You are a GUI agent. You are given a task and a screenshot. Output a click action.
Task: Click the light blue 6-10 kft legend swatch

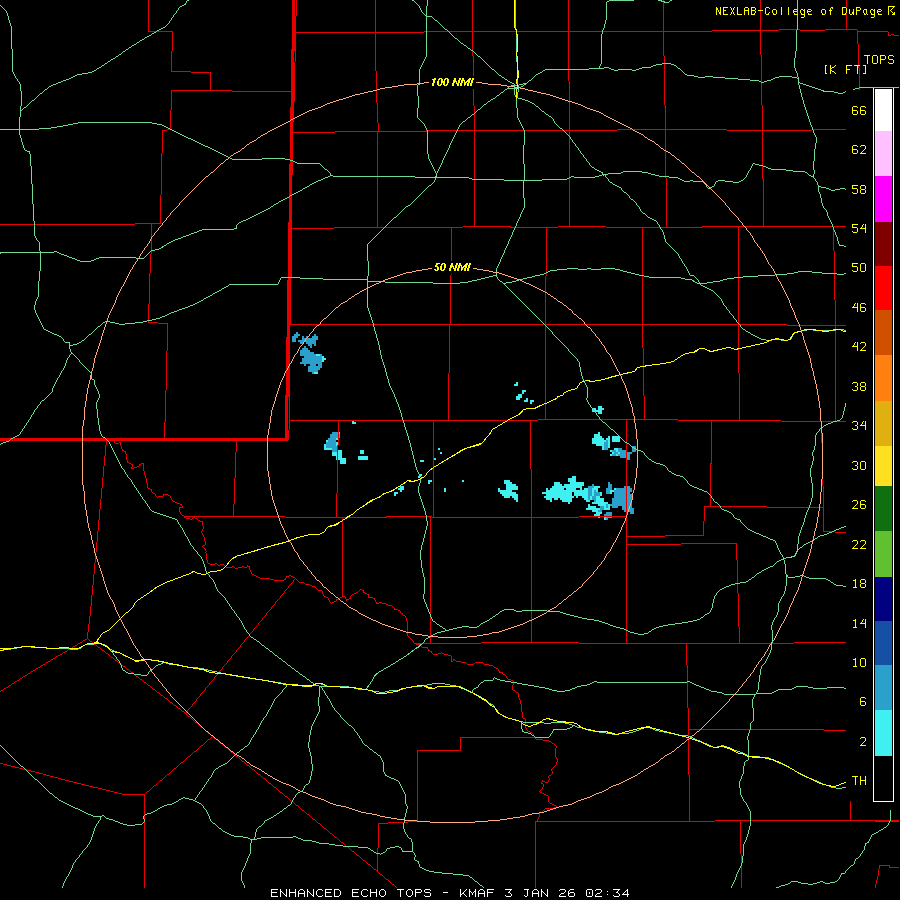[x=883, y=688]
